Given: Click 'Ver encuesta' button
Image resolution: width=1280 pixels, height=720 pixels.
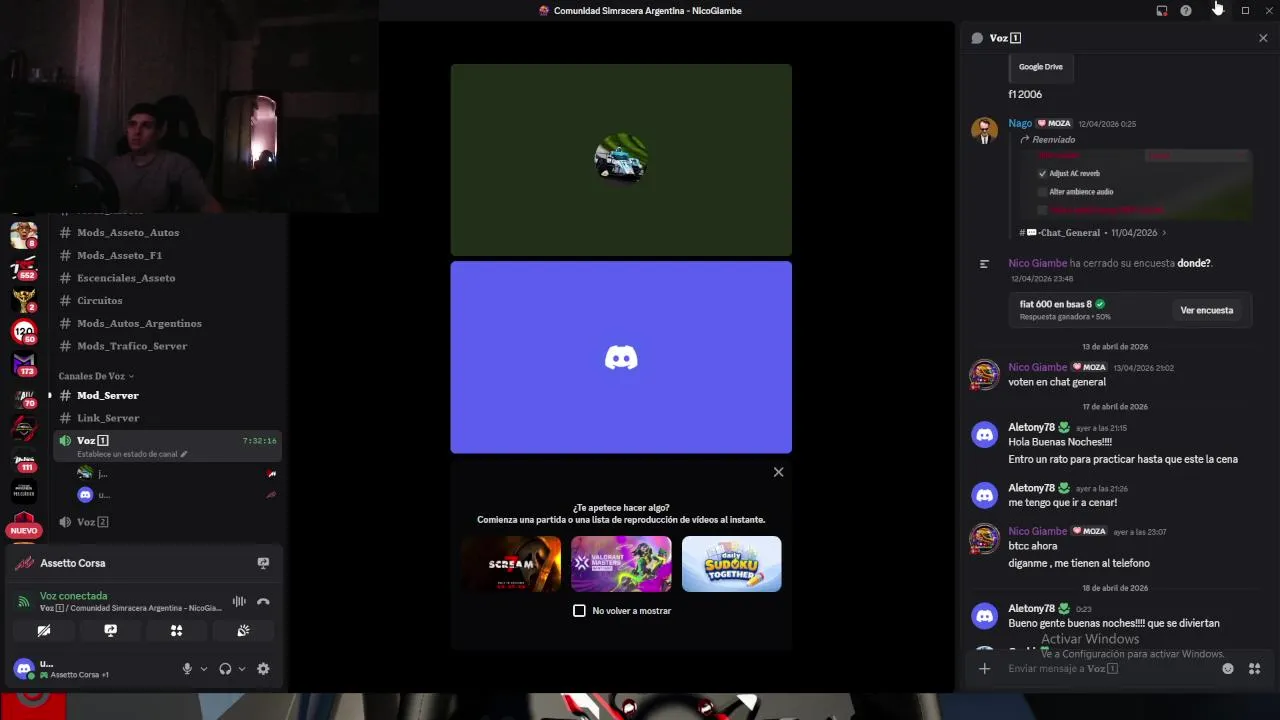Looking at the screenshot, I should coord(1206,310).
